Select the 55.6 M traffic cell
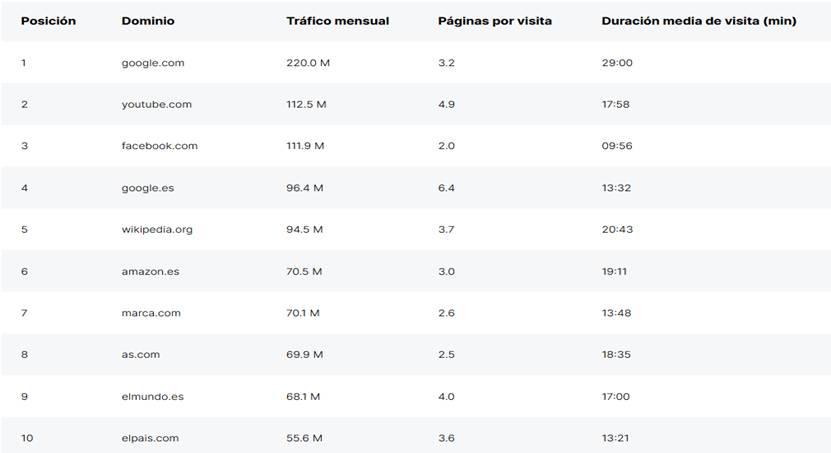831x453 pixels. [304, 438]
